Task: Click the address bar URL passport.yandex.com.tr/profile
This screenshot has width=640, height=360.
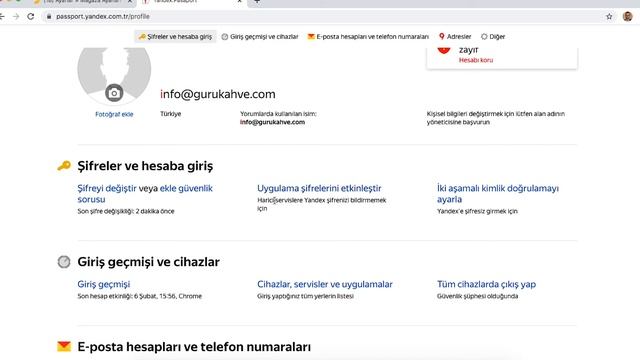Action: pyautogui.click(x=103, y=16)
